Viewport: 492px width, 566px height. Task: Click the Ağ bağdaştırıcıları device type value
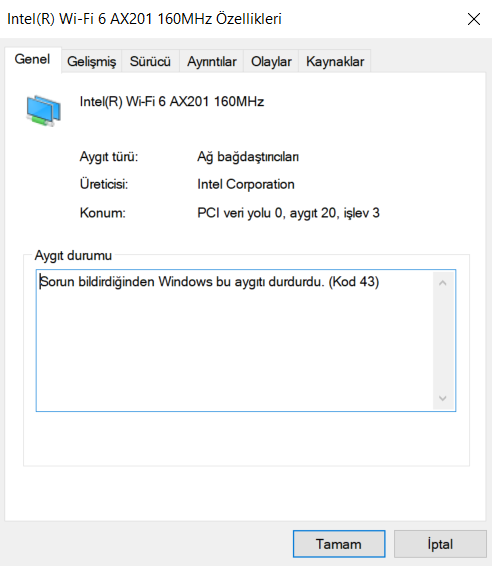click(x=248, y=157)
